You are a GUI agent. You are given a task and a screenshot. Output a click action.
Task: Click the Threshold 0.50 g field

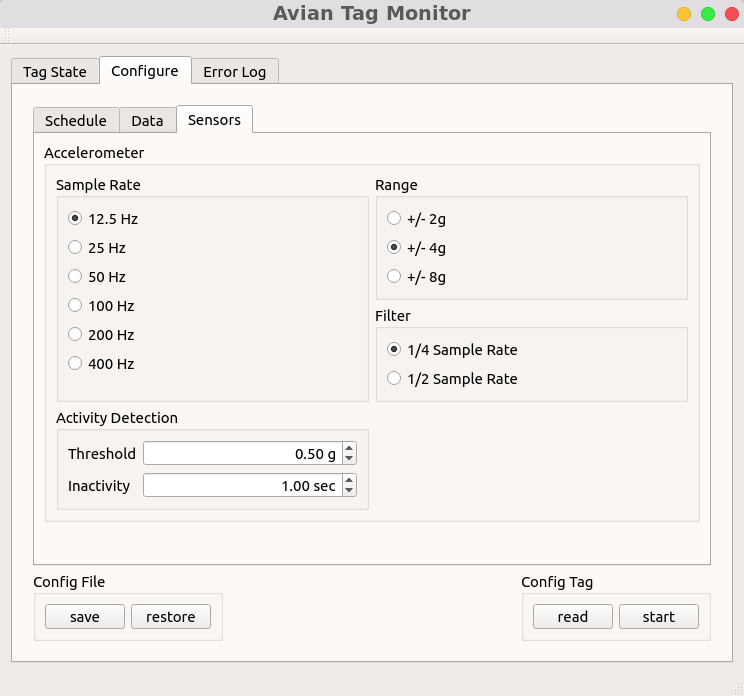click(243, 453)
